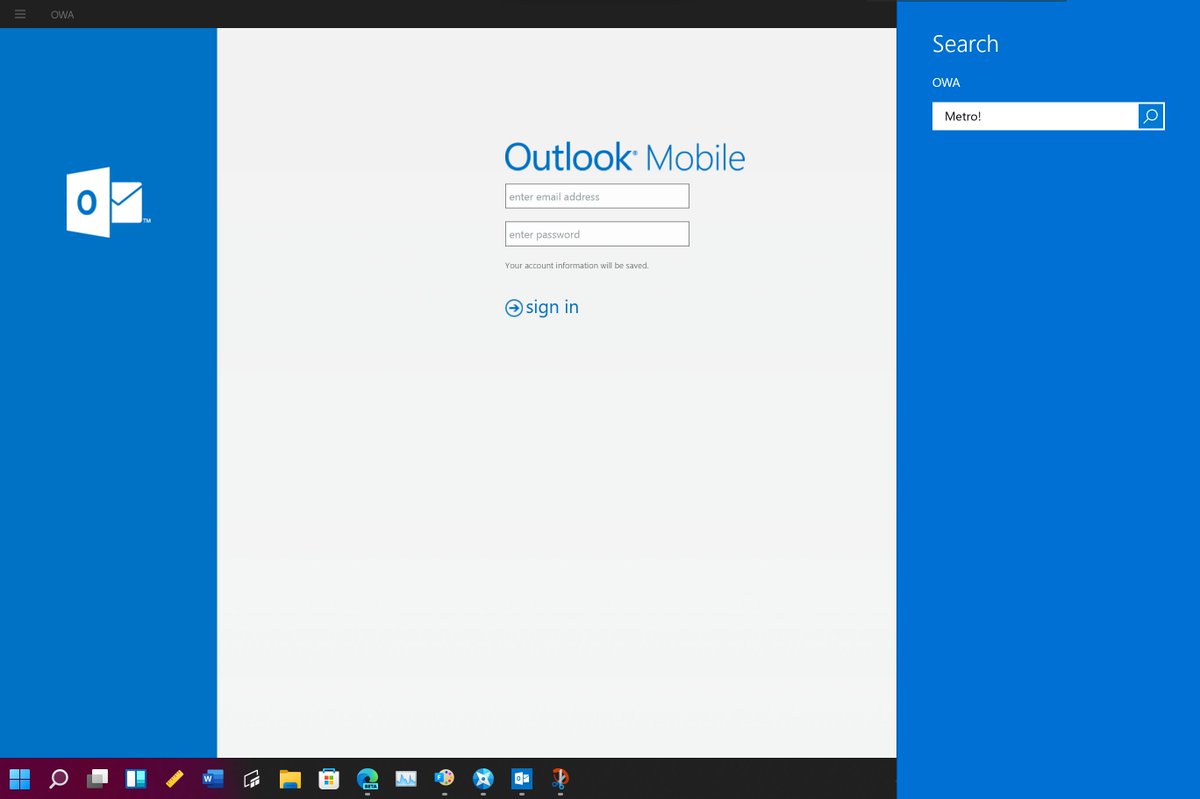Viewport: 1200px width, 799px height.
Task: Click the magnifier search button in Search pane
Action: (x=1151, y=117)
